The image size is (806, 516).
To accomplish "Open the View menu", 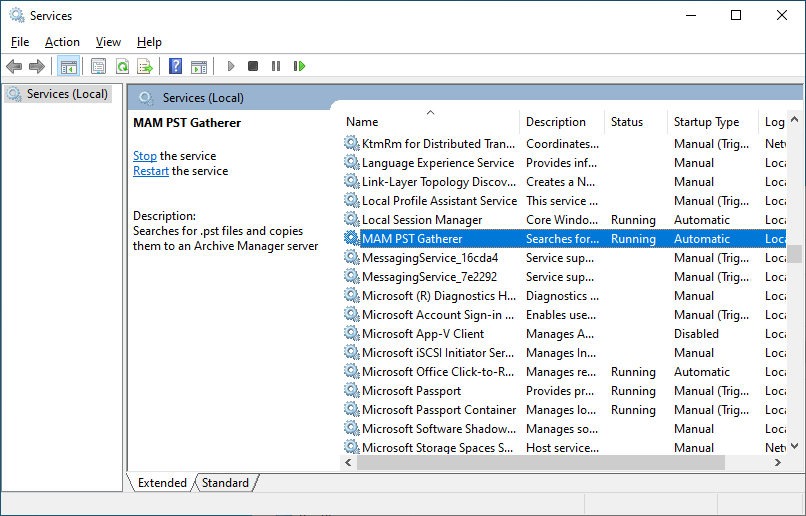I will [x=108, y=42].
